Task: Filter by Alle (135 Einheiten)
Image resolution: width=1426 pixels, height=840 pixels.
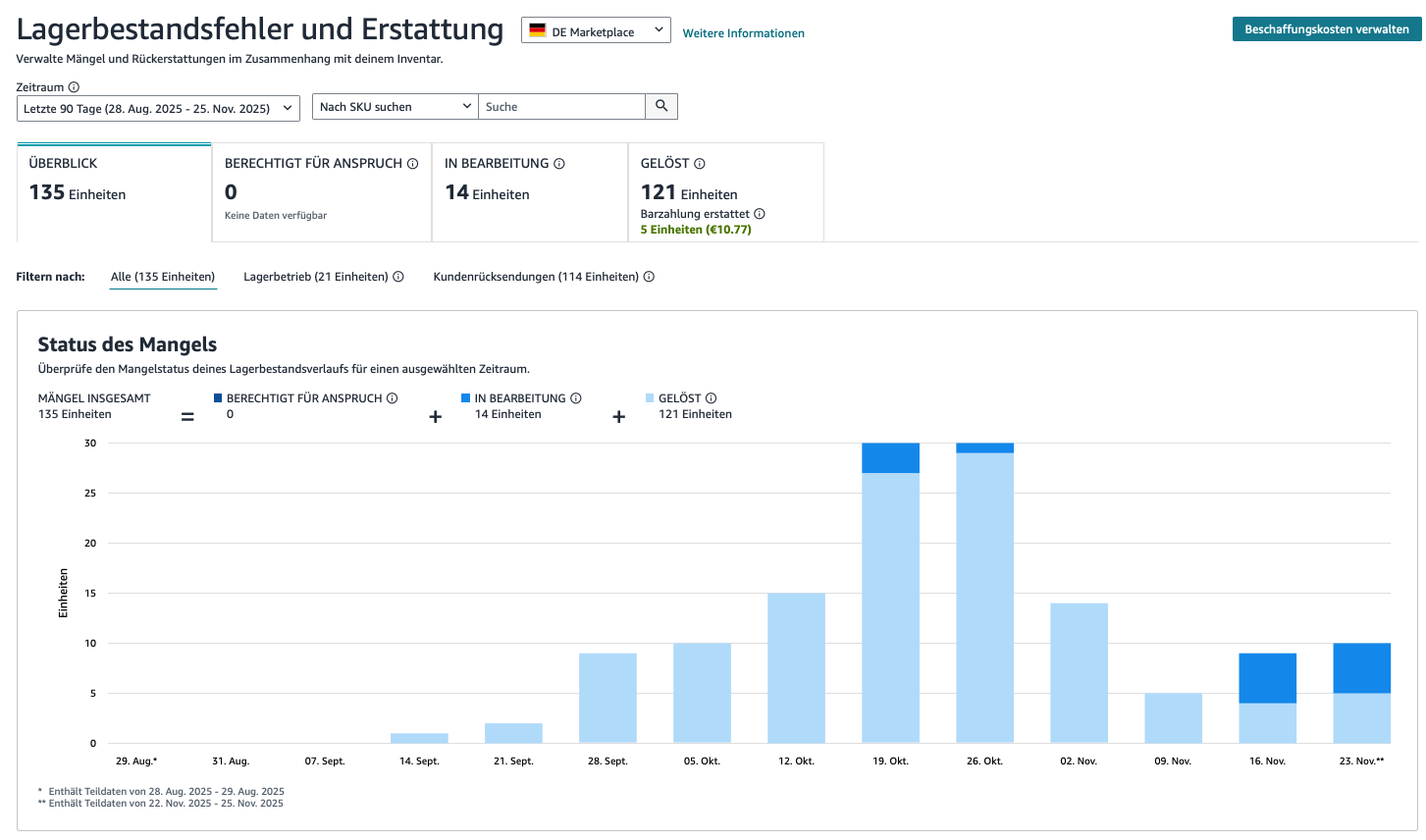Action: click(x=163, y=277)
